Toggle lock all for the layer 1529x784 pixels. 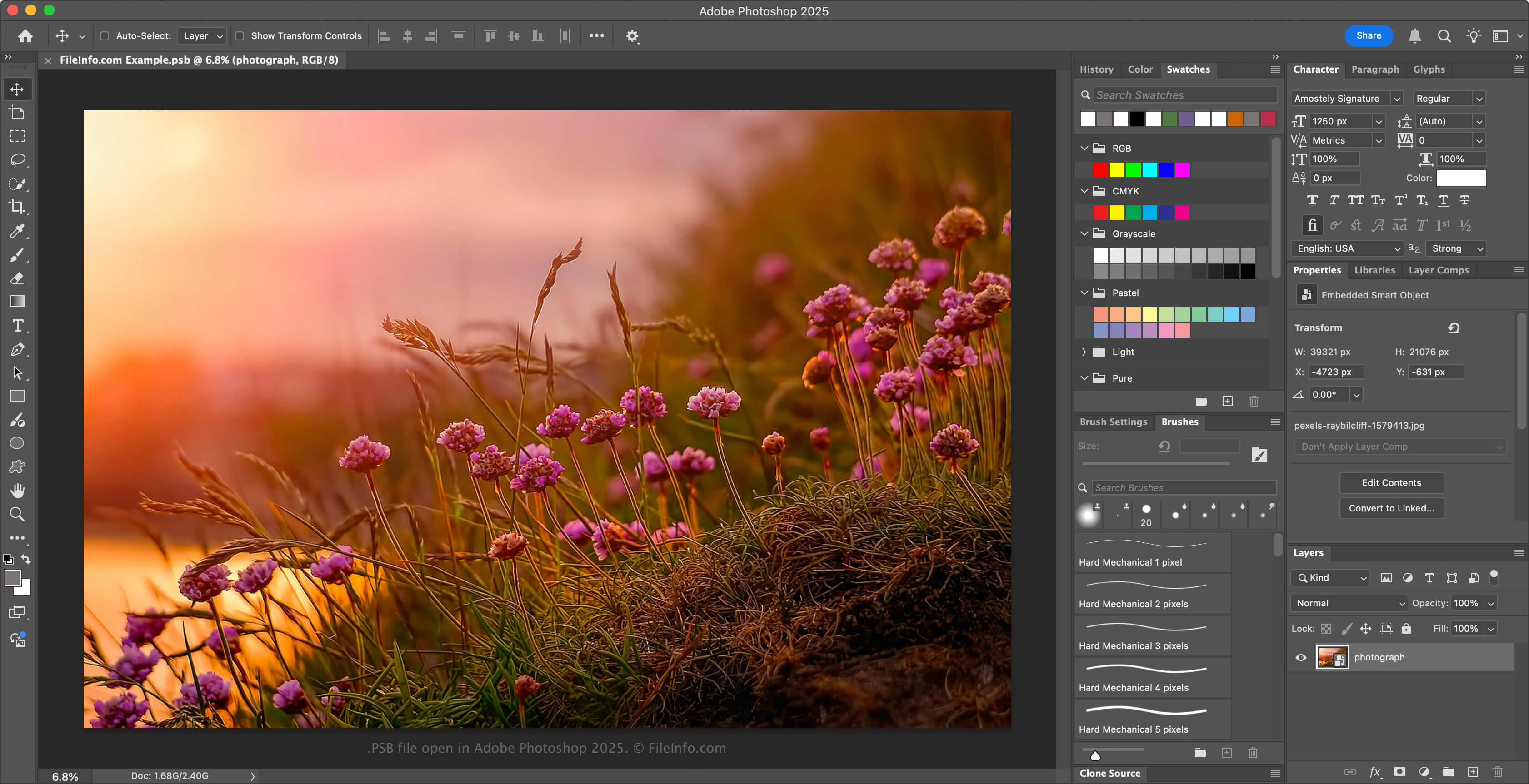tap(1406, 629)
